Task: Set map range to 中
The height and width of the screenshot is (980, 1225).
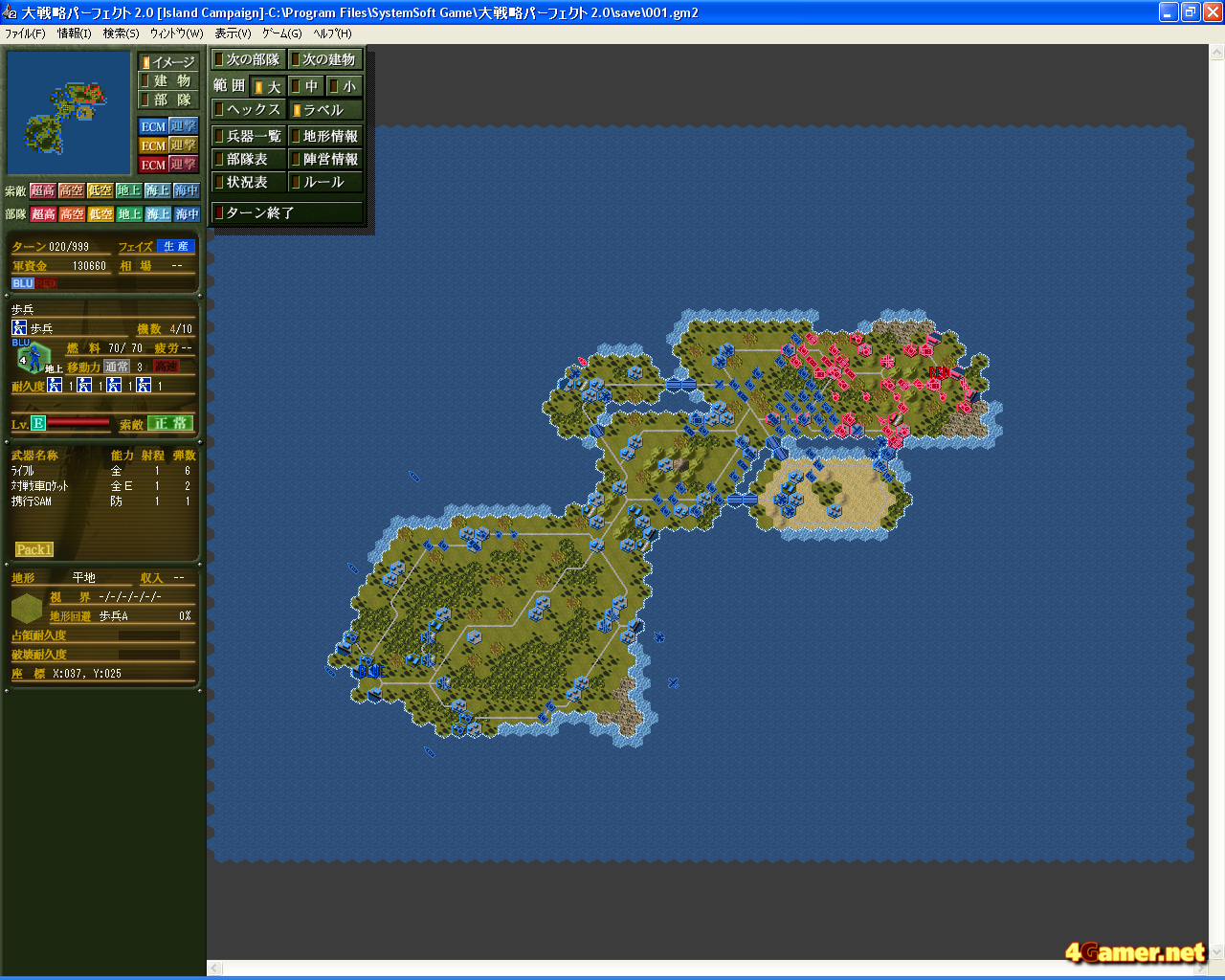Action: click(x=305, y=86)
